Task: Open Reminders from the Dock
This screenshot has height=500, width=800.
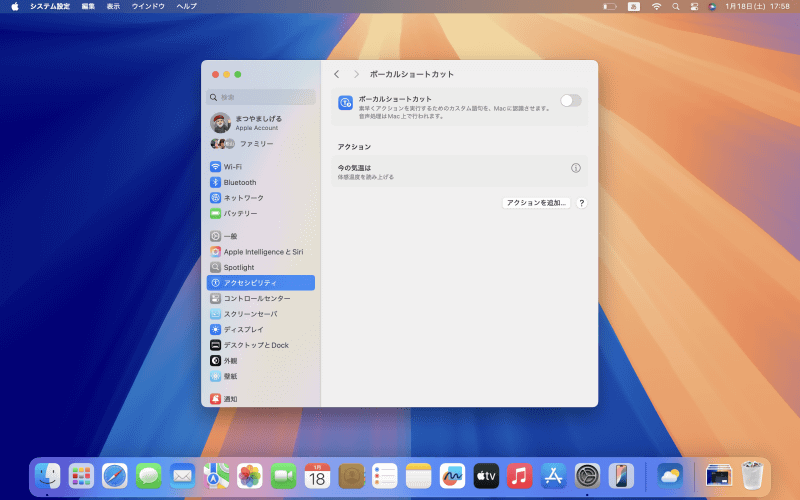Action: click(x=385, y=477)
